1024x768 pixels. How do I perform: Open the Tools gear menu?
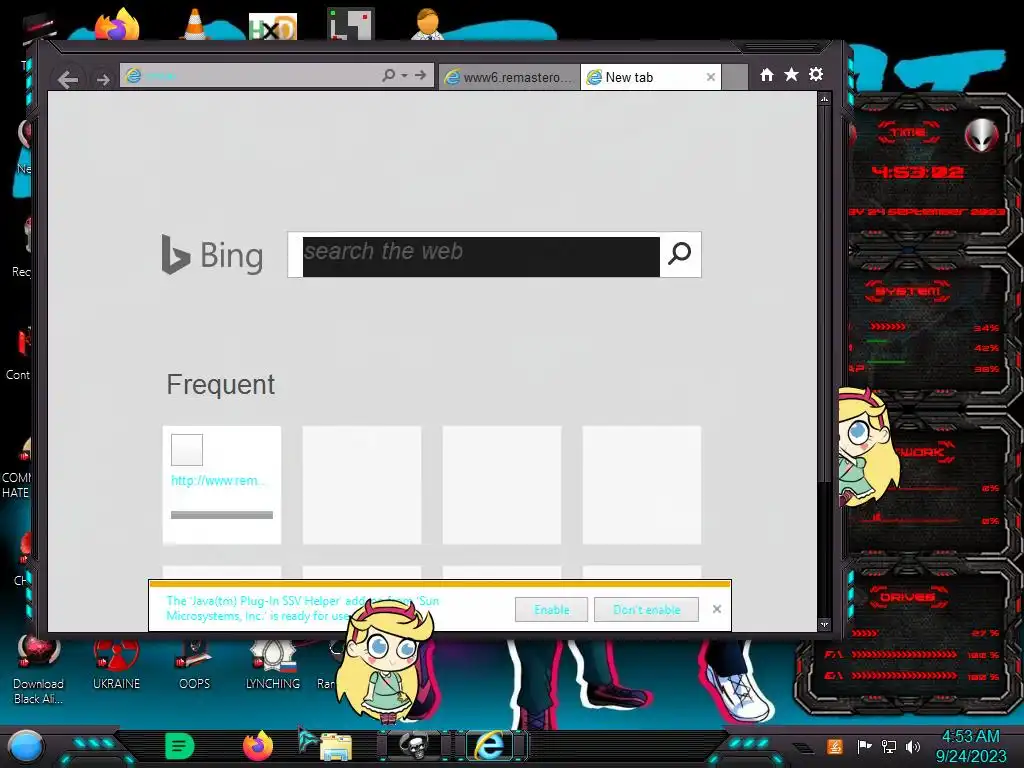tap(816, 74)
